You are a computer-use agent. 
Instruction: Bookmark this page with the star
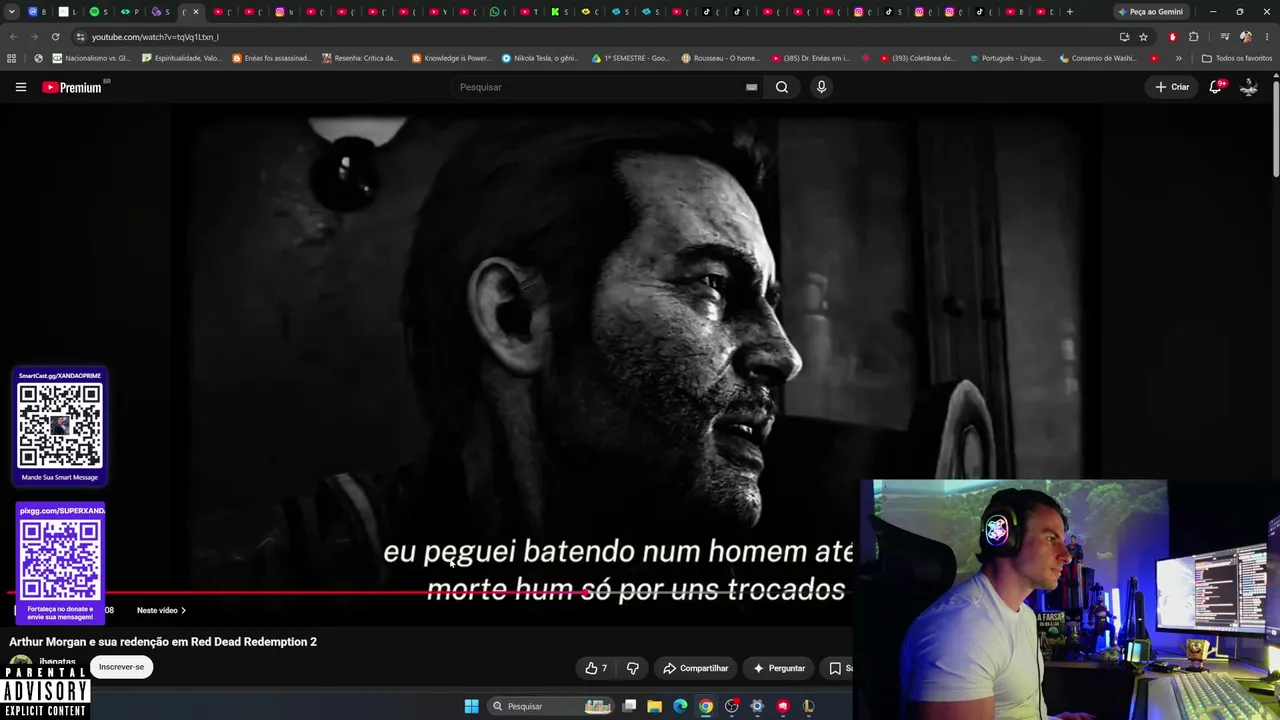click(x=1143, y=37)
